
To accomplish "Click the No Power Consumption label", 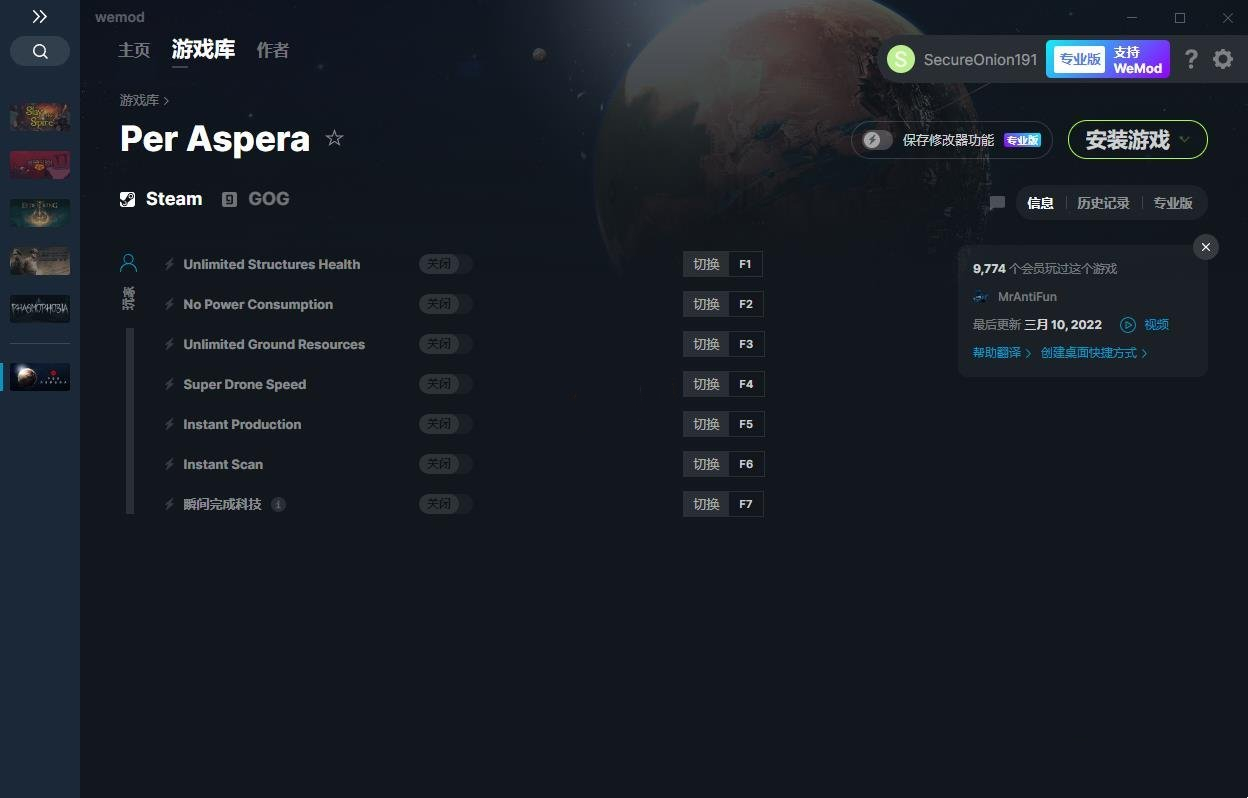I will [x=258, y=304].
